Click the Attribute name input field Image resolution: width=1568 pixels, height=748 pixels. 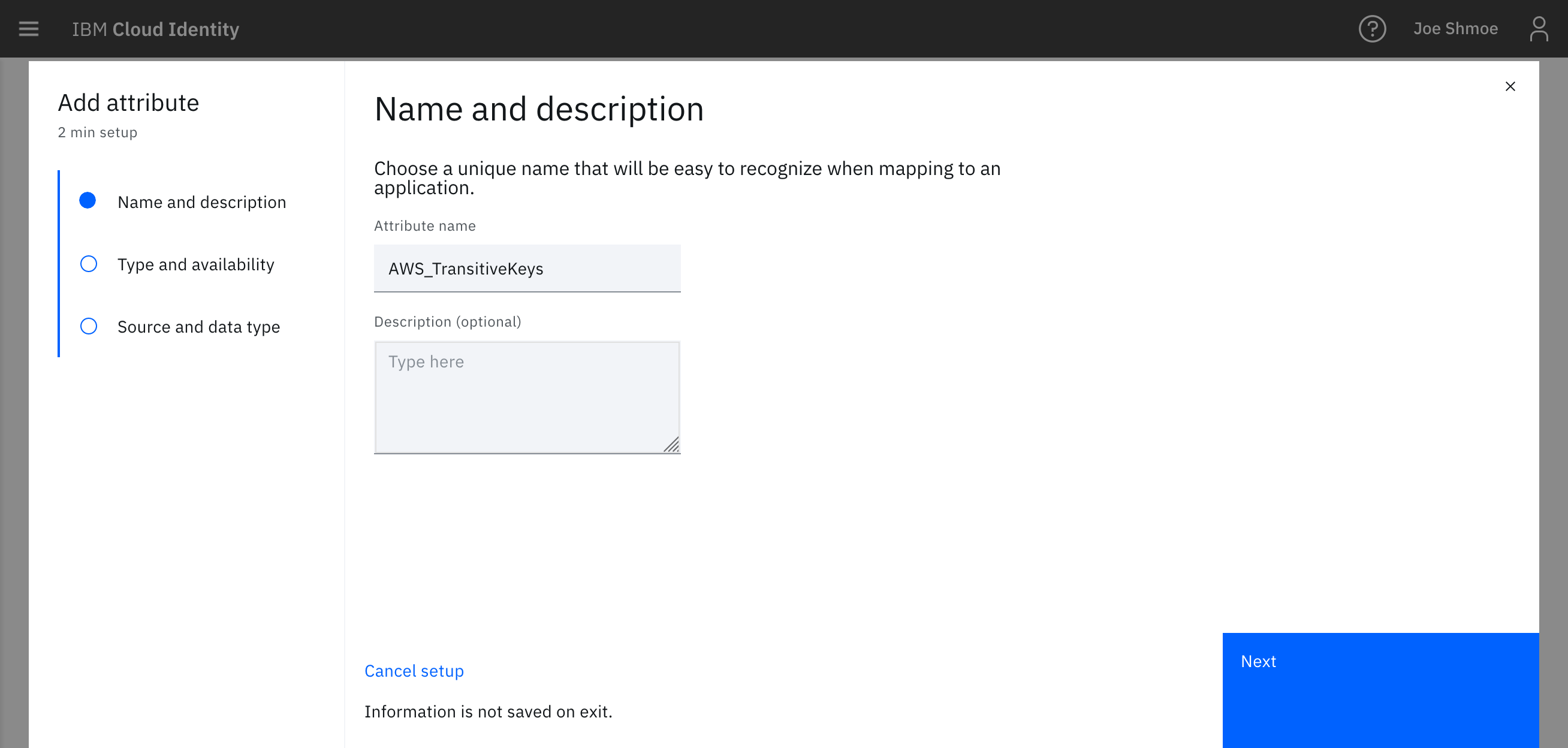pyautogui.click(x=527, y=267)
